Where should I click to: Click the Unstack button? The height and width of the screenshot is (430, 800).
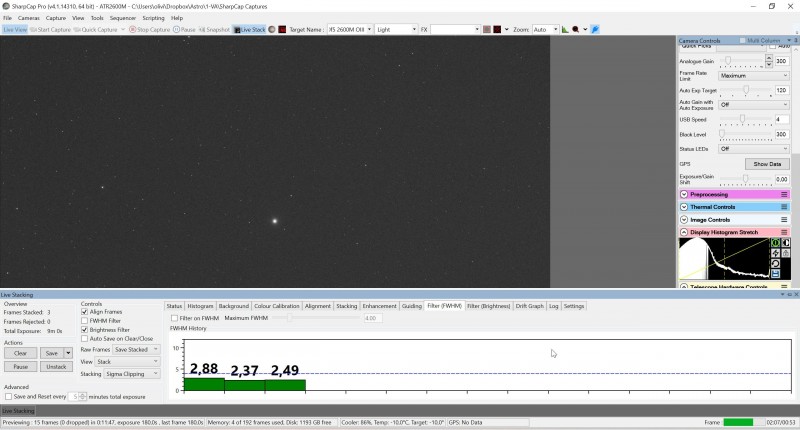click(x=56, y=367)
